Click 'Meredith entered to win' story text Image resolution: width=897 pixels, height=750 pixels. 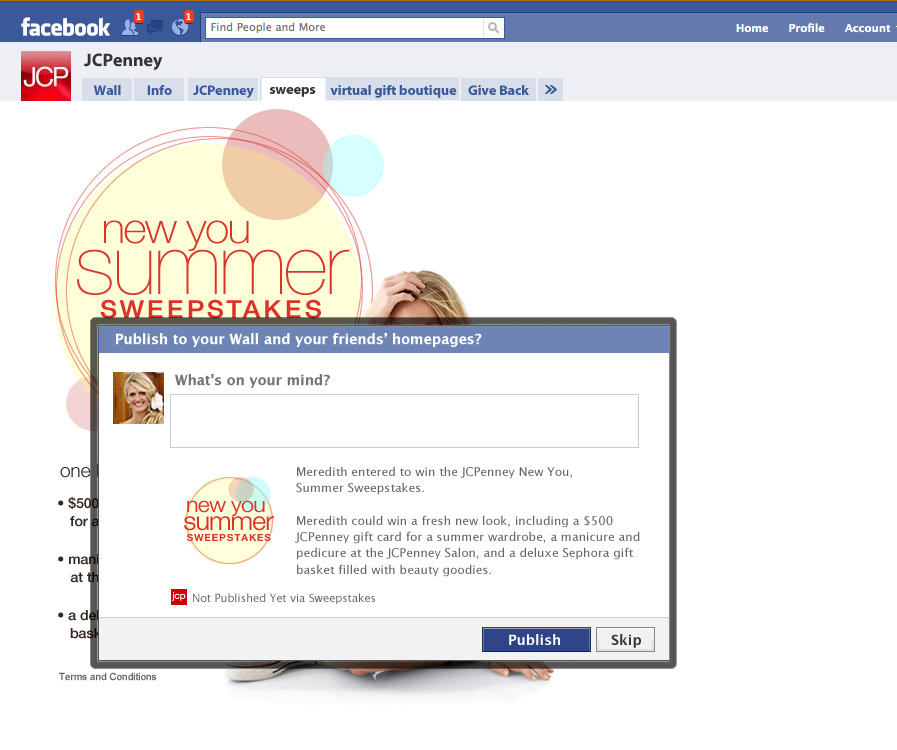coord(434,479)
